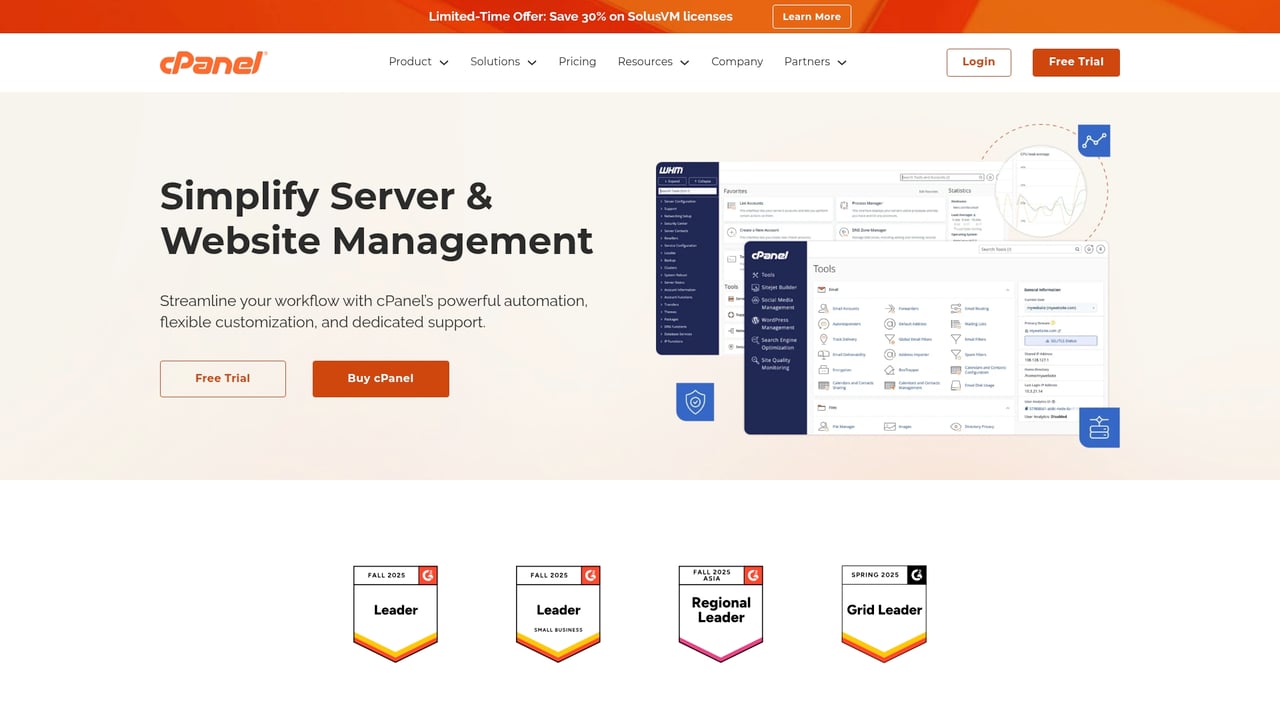The image size is (1280, 720).
Task: Expand the Product navigation dropdown
Action: click(417, 61)
